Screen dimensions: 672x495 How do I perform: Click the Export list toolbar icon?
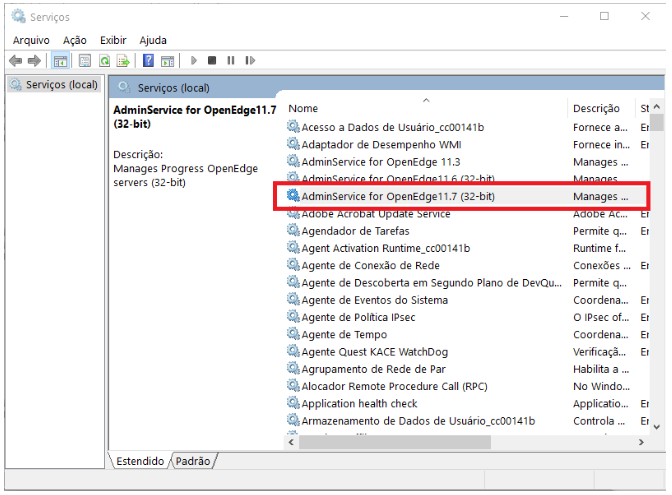pos(123,61)
